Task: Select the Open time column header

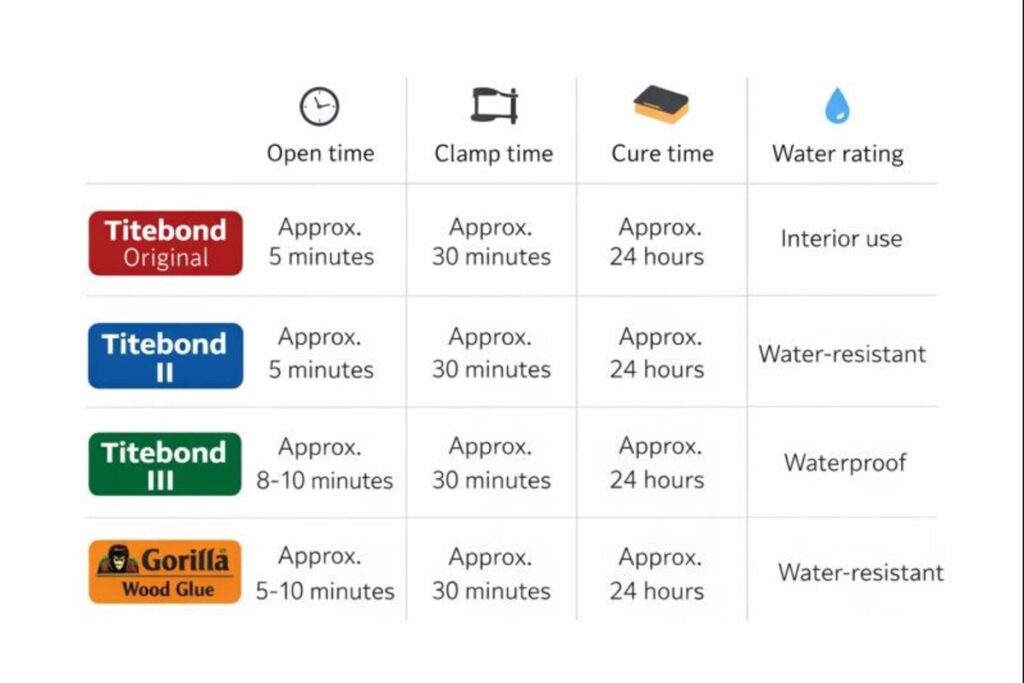Action: 320,154
